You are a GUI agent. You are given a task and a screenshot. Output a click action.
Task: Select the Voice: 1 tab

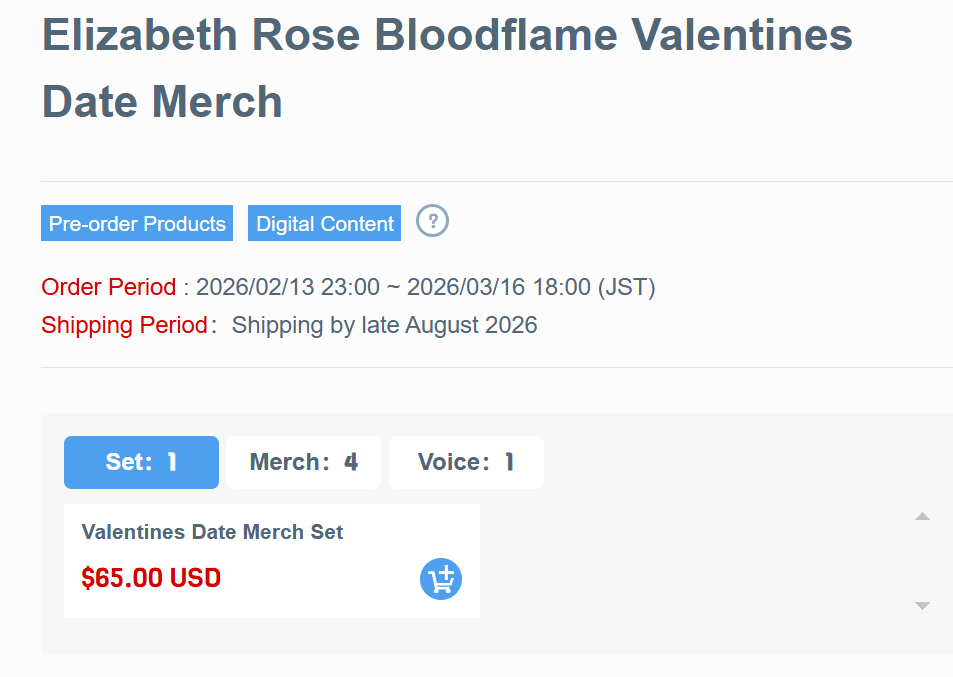466,462
